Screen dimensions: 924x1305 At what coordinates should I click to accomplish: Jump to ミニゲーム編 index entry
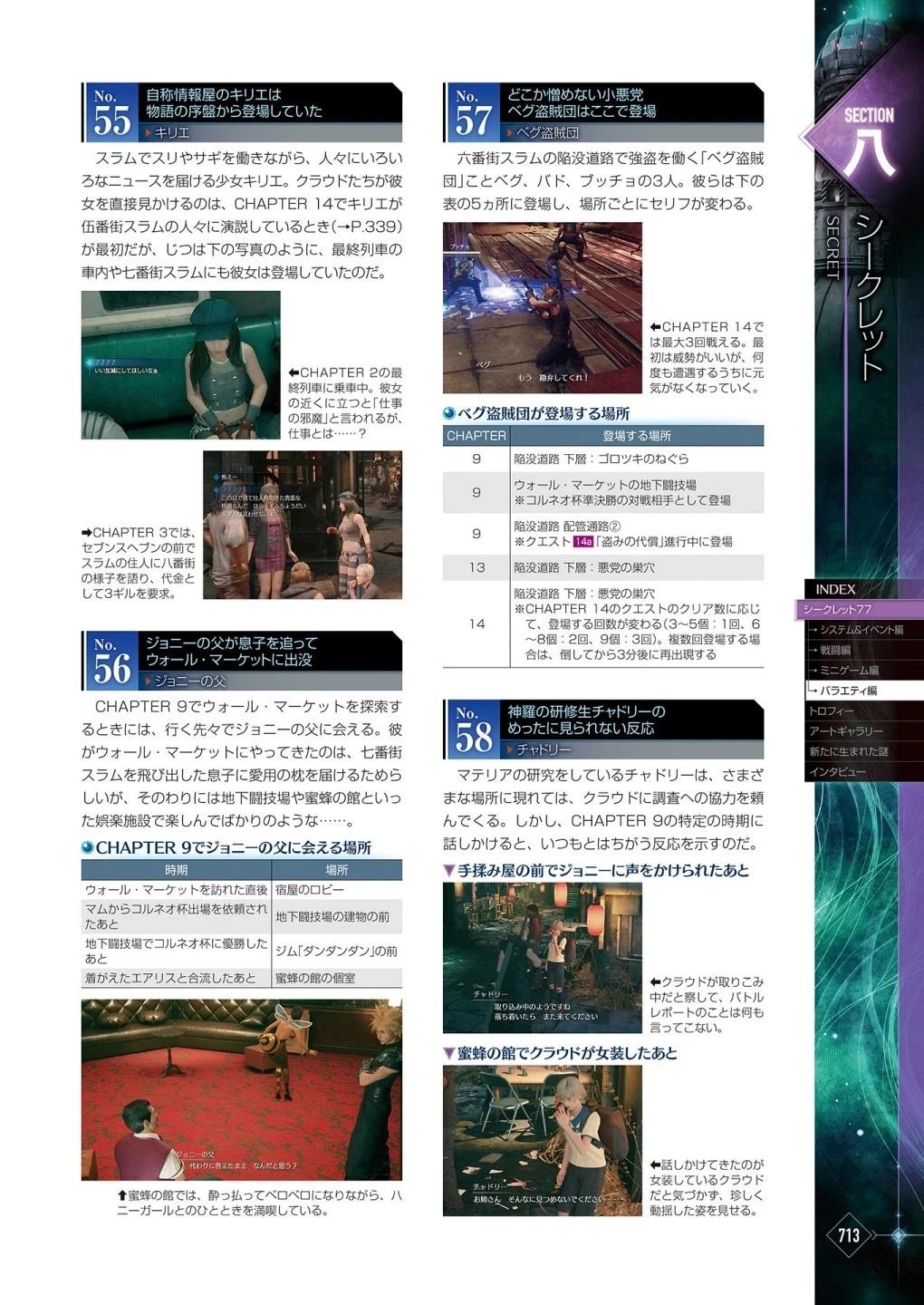click(849, 671)
